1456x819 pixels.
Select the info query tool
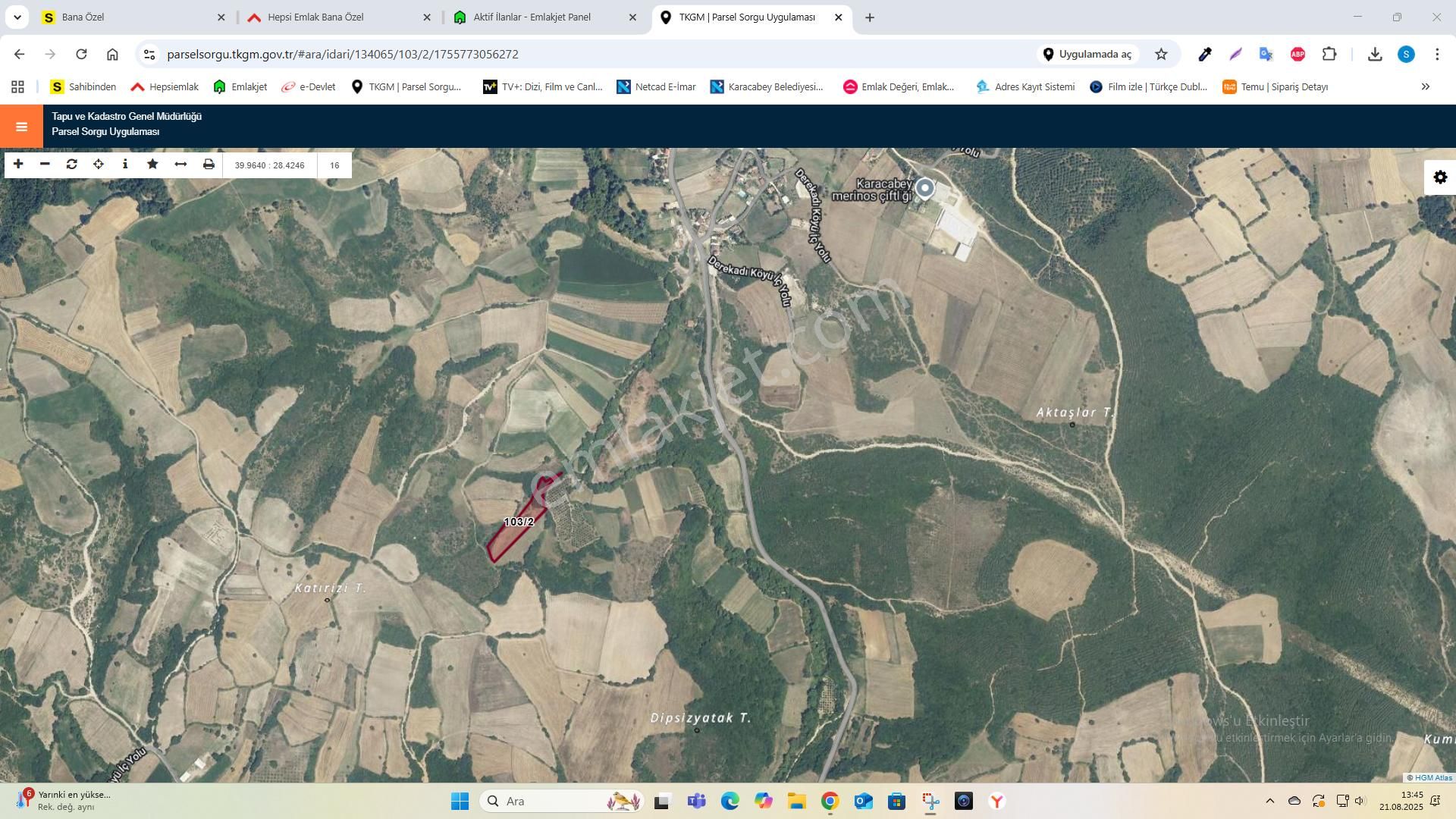coord(125,165)
